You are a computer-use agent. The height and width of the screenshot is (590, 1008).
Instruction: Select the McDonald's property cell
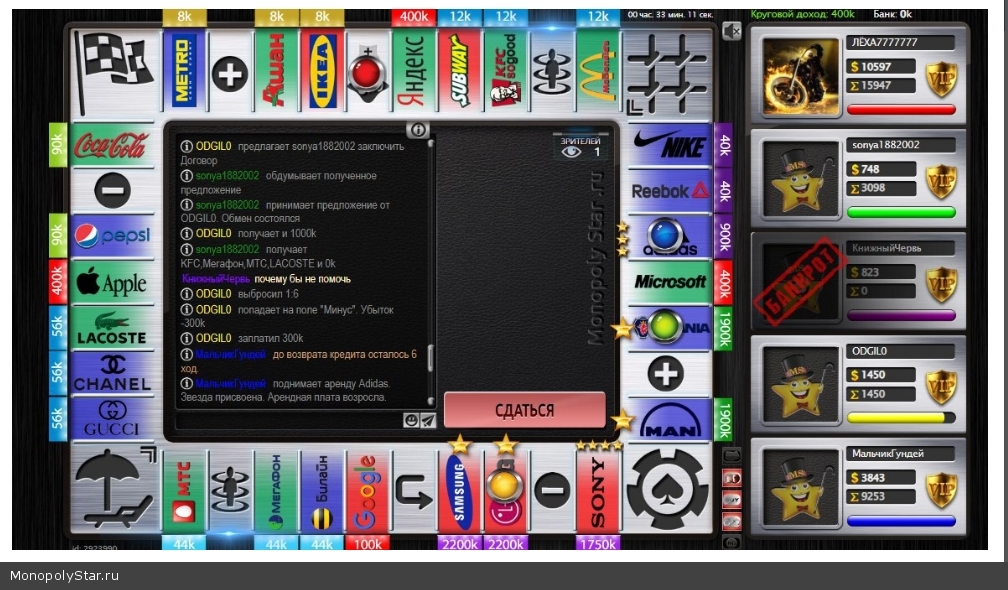click(x=598, y=72)
